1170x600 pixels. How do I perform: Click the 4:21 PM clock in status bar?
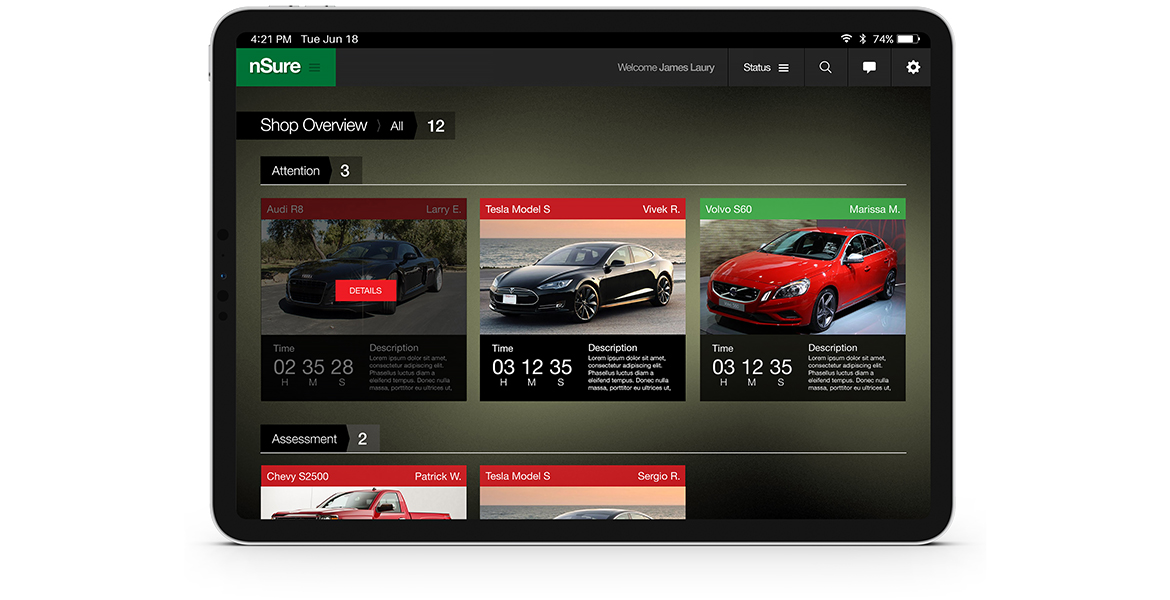coord(271,39)
